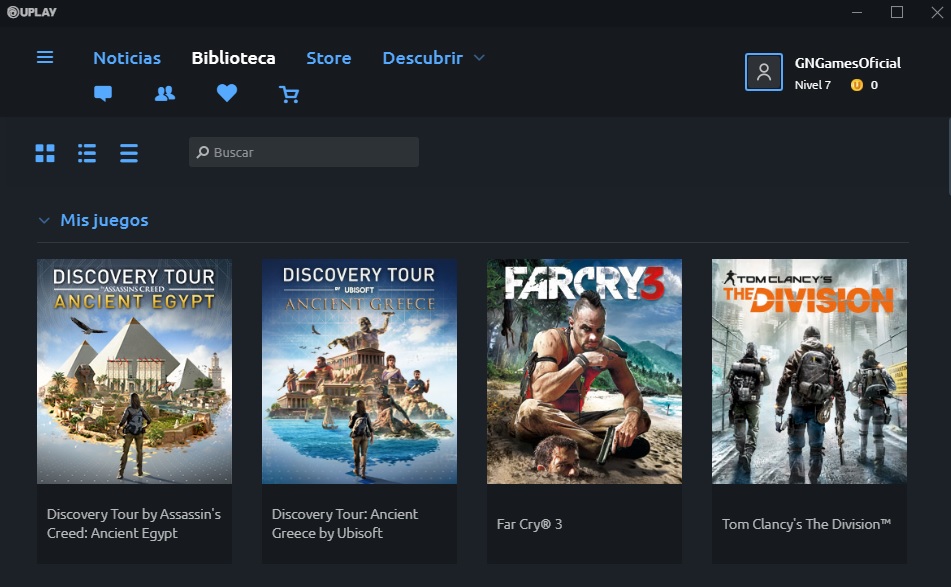951x587 pixels.
Task: Open the Store tab
Action: click(329, 58)
